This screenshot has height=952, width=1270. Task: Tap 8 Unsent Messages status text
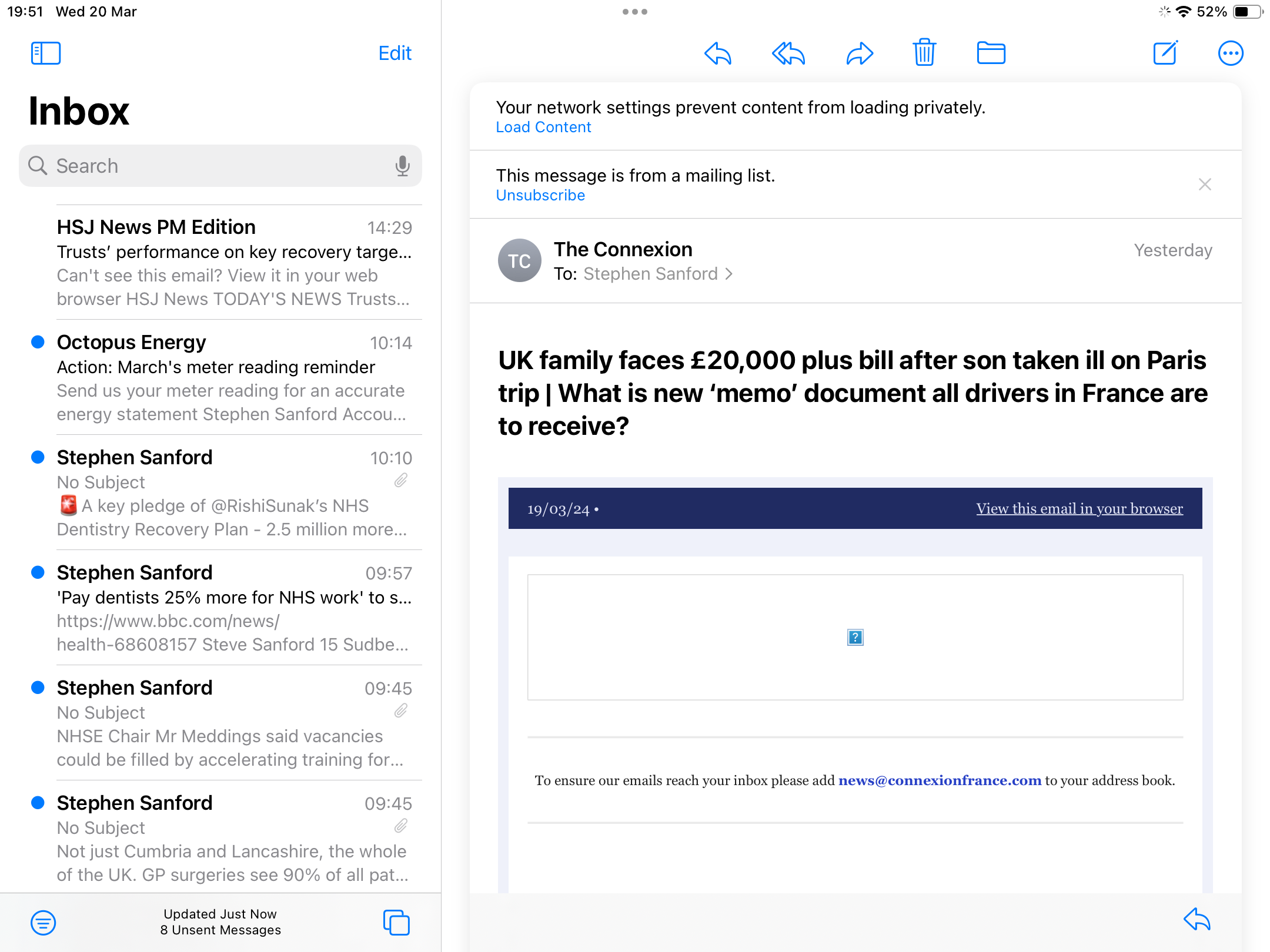[x=220, y=930]
